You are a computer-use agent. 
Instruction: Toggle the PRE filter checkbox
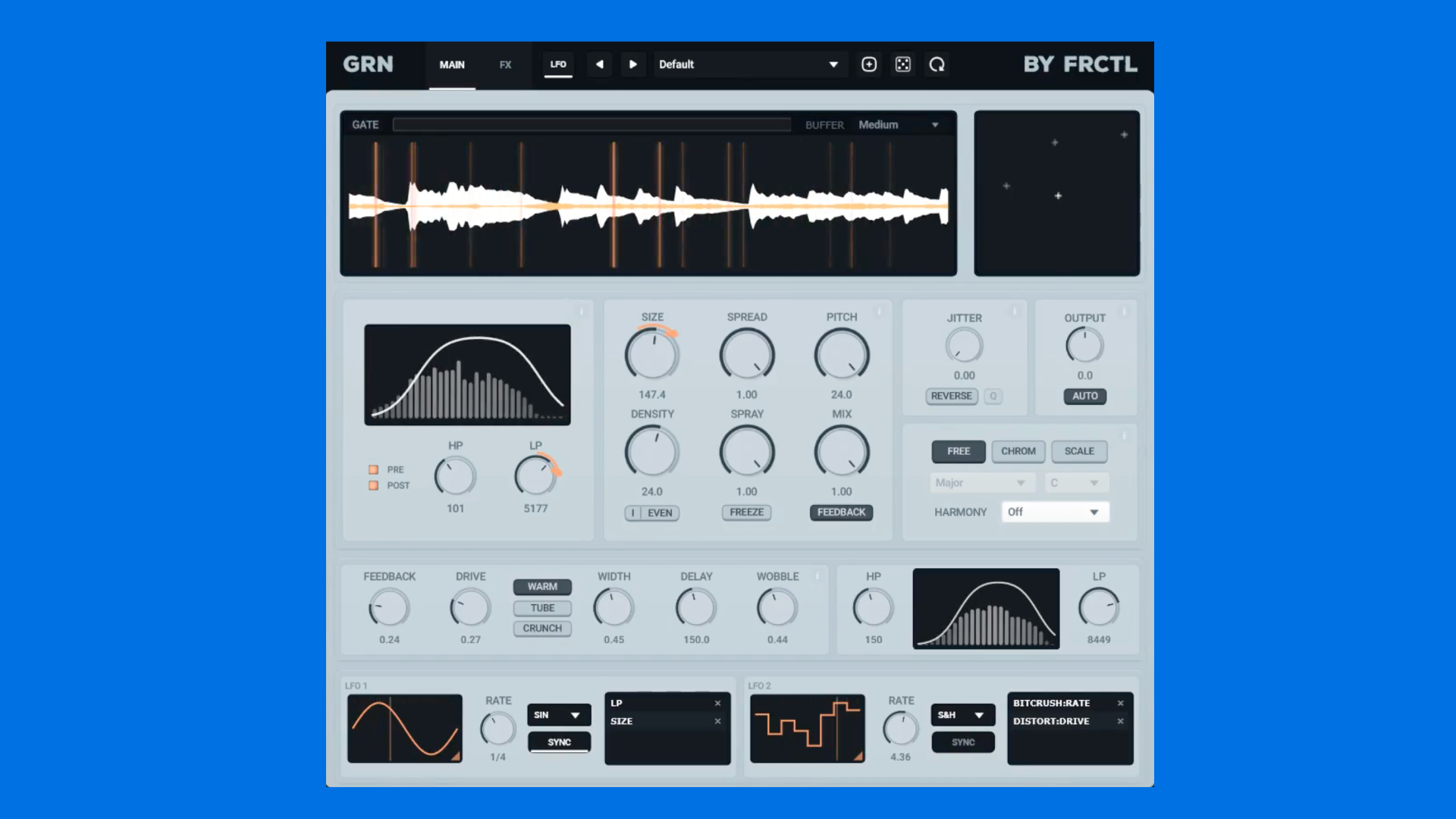coord(373,469)
